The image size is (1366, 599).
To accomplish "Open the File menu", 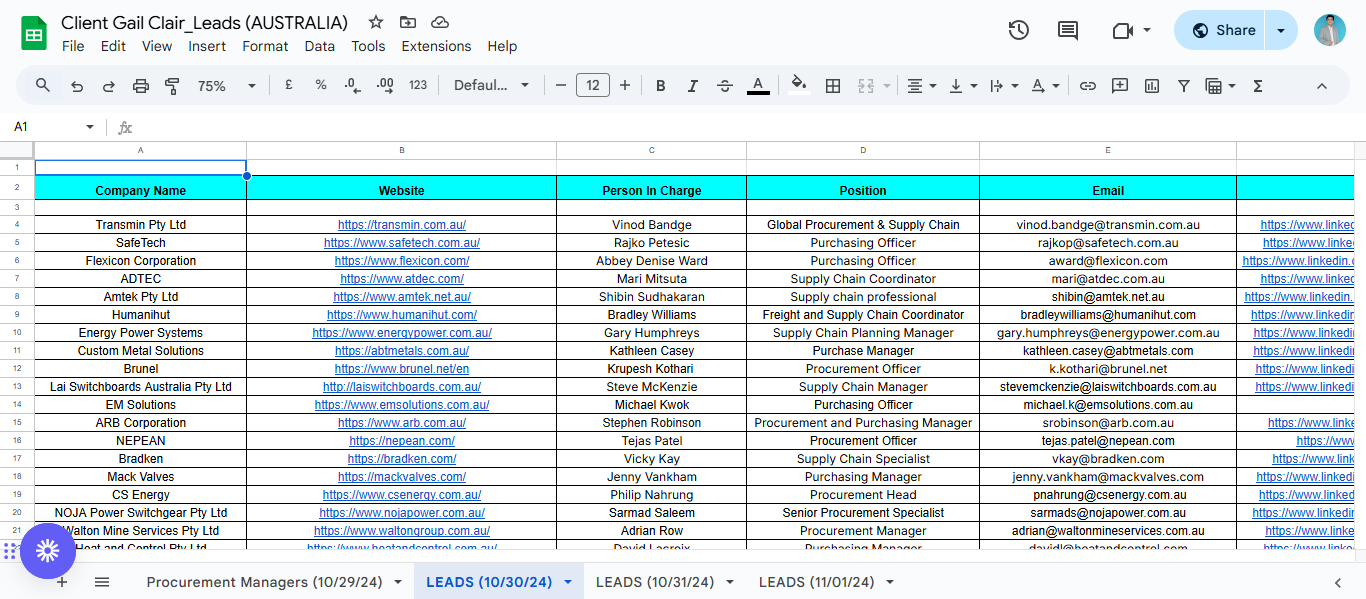I will pyautogui.click(x=73, y=46).
